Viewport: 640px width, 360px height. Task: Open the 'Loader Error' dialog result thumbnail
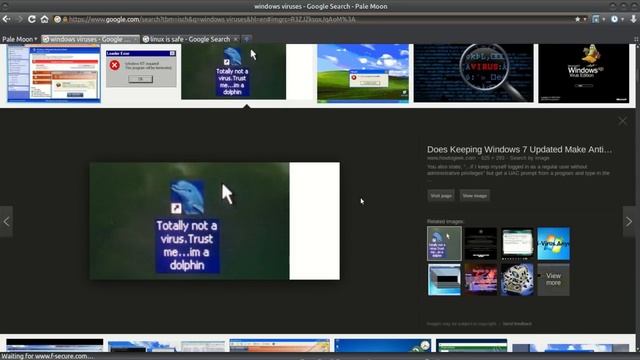[x=141, y=69]
